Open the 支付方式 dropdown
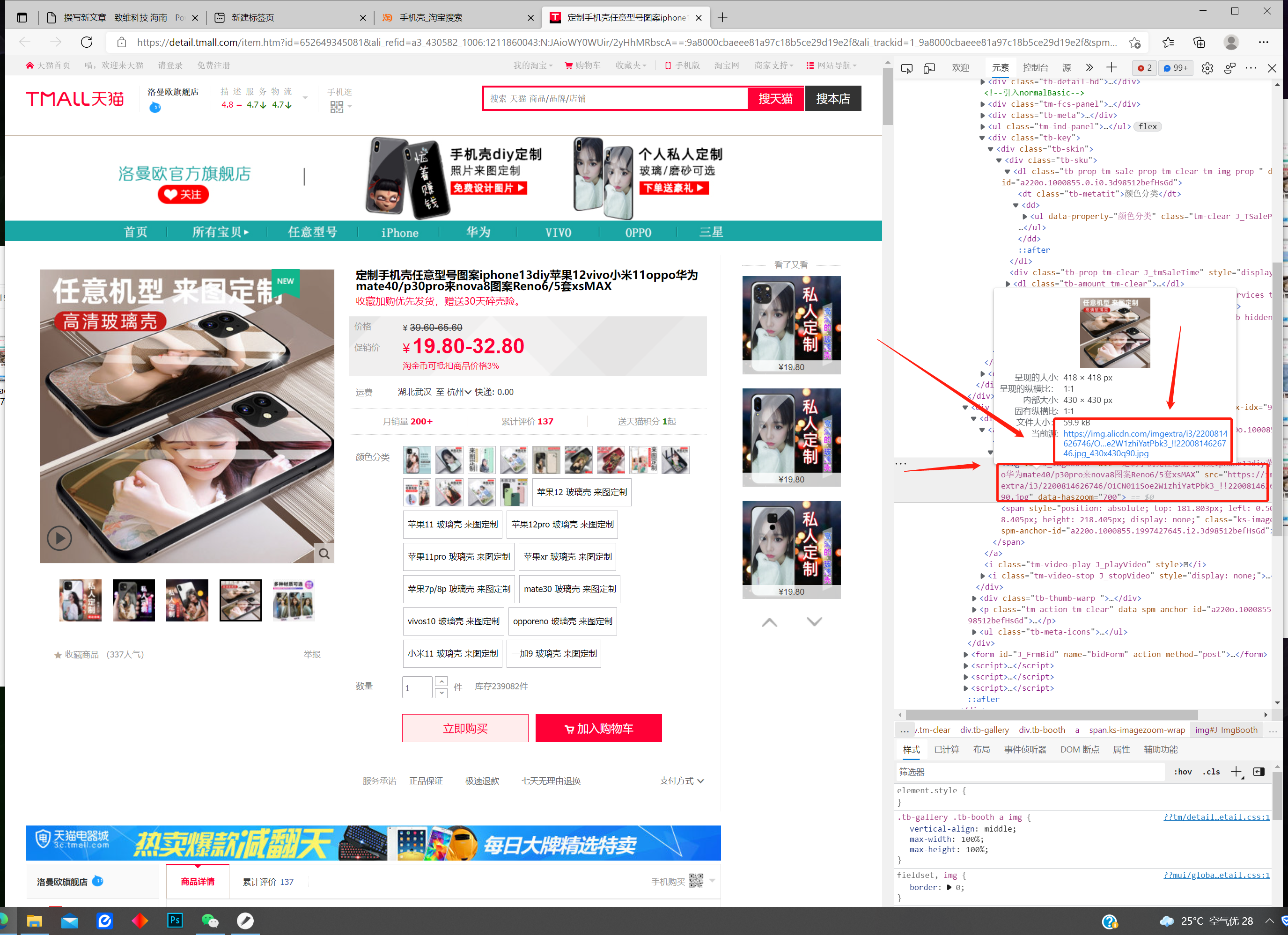The width and height of the screenshot is (1288, 935). 682,781
